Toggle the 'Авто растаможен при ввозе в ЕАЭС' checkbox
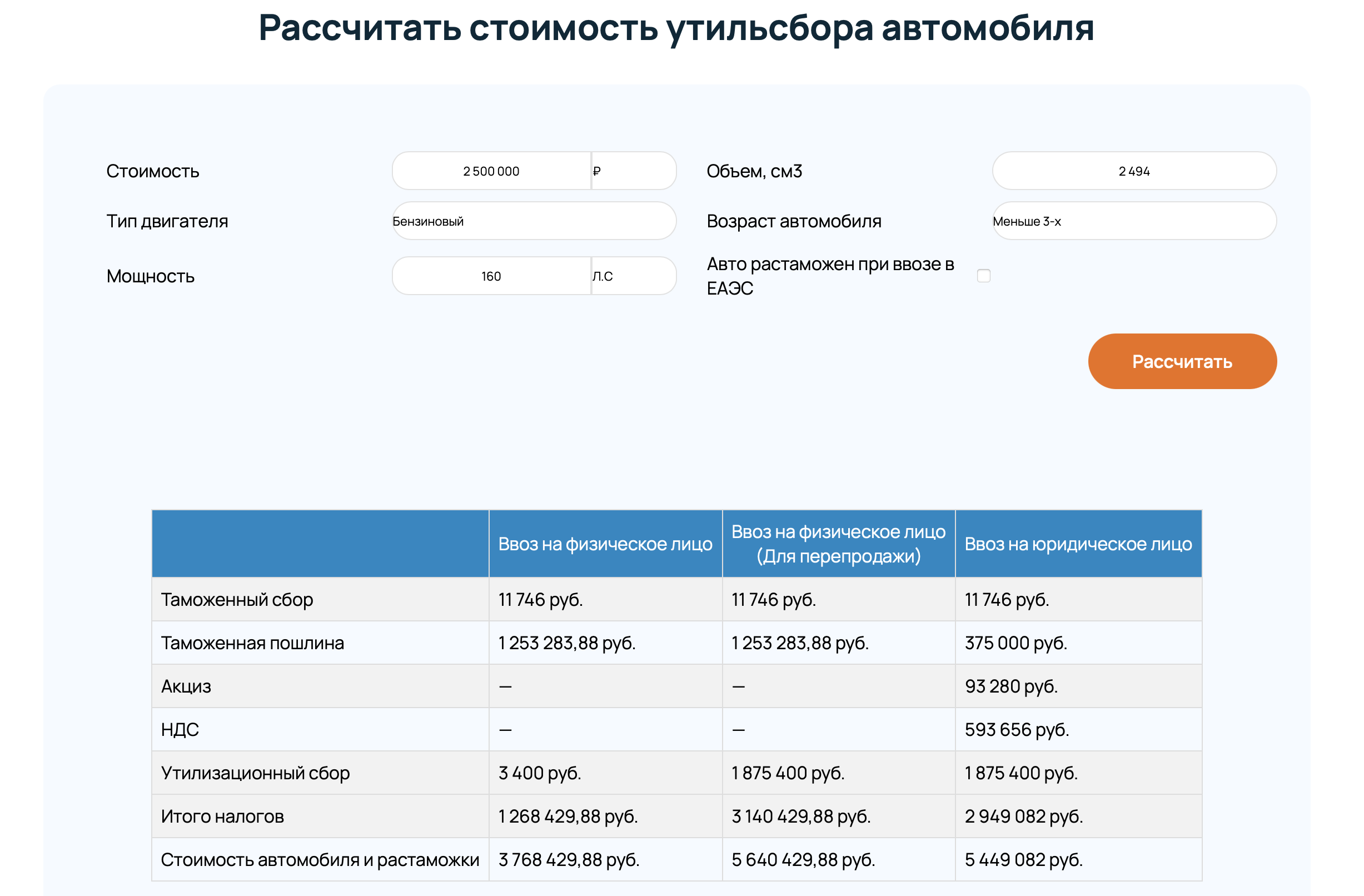The height and width of the screenshot is (896, 1364). (x=983, y=276)
